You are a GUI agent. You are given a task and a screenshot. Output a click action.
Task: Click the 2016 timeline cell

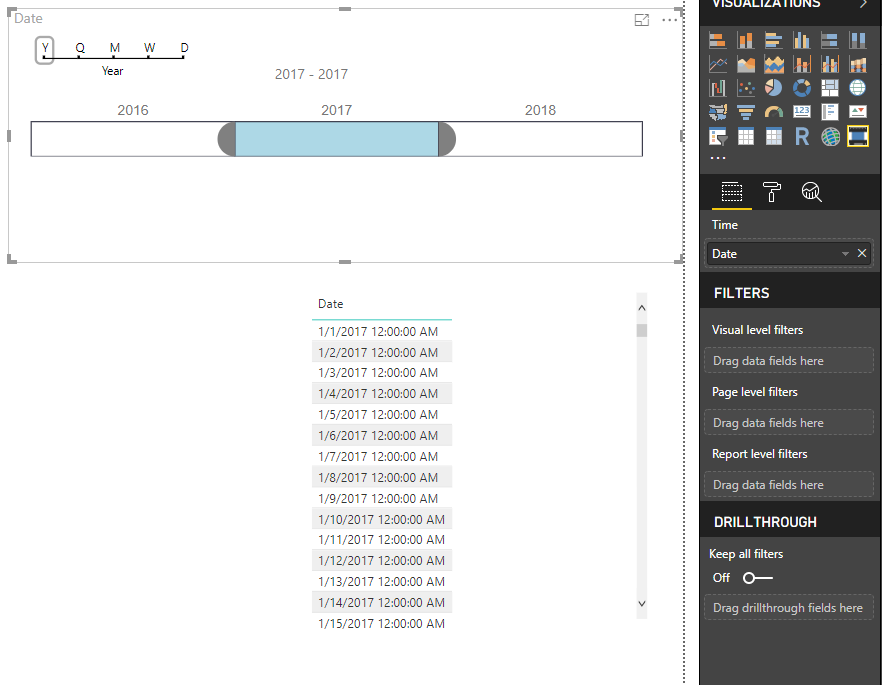pyautogui.click(x=133, y=139)
